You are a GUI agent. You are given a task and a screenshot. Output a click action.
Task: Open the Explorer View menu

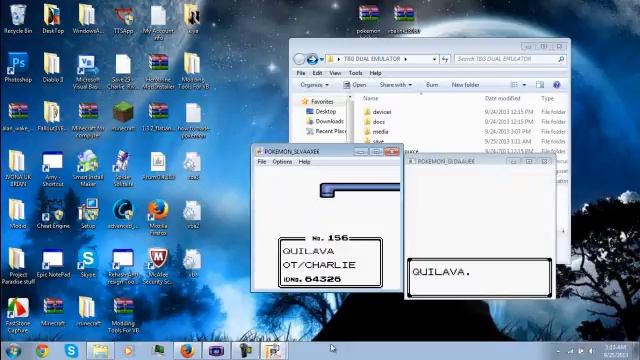(335, 73)
